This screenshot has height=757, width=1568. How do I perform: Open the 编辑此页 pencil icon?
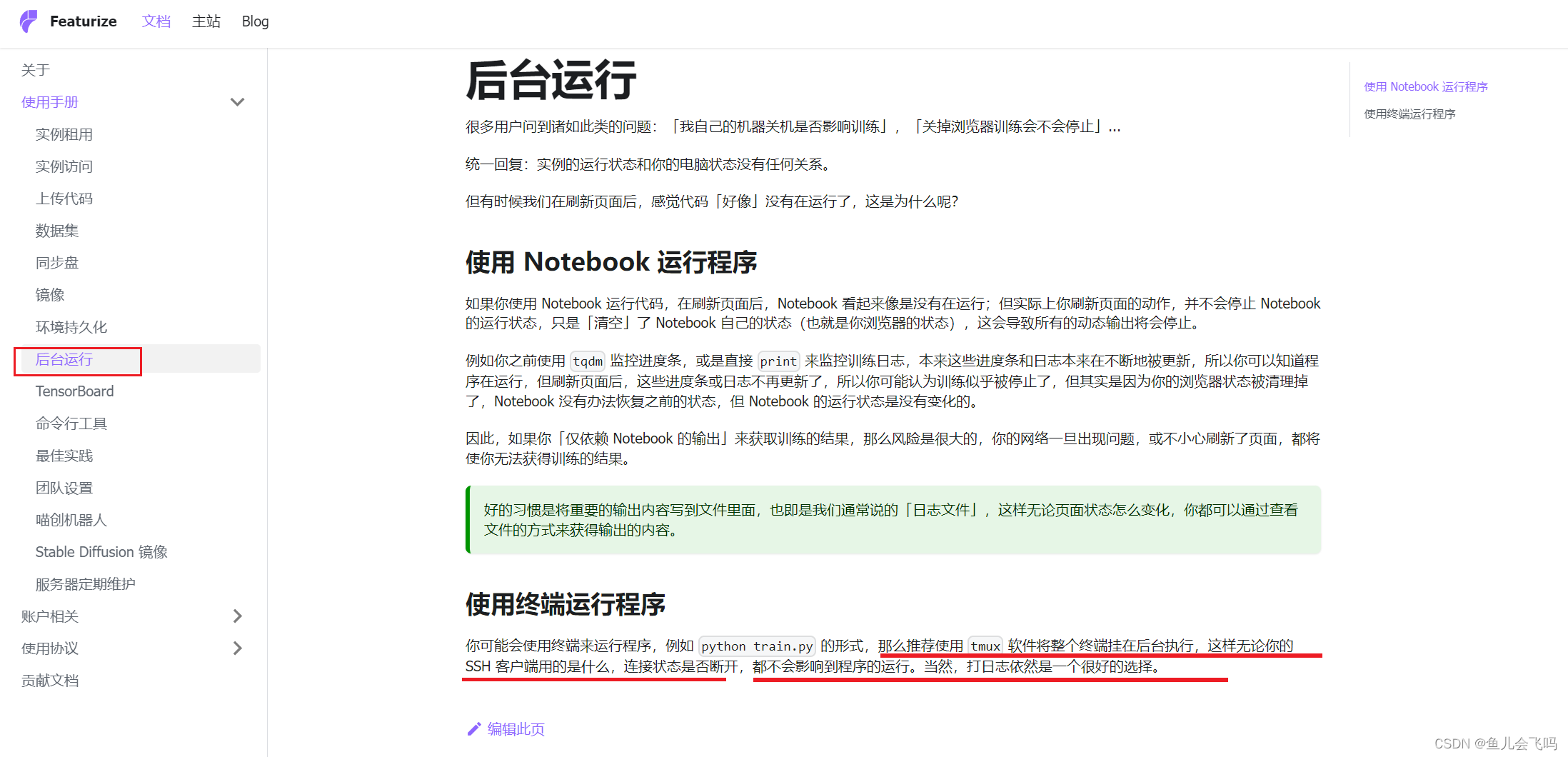point(474,729)
